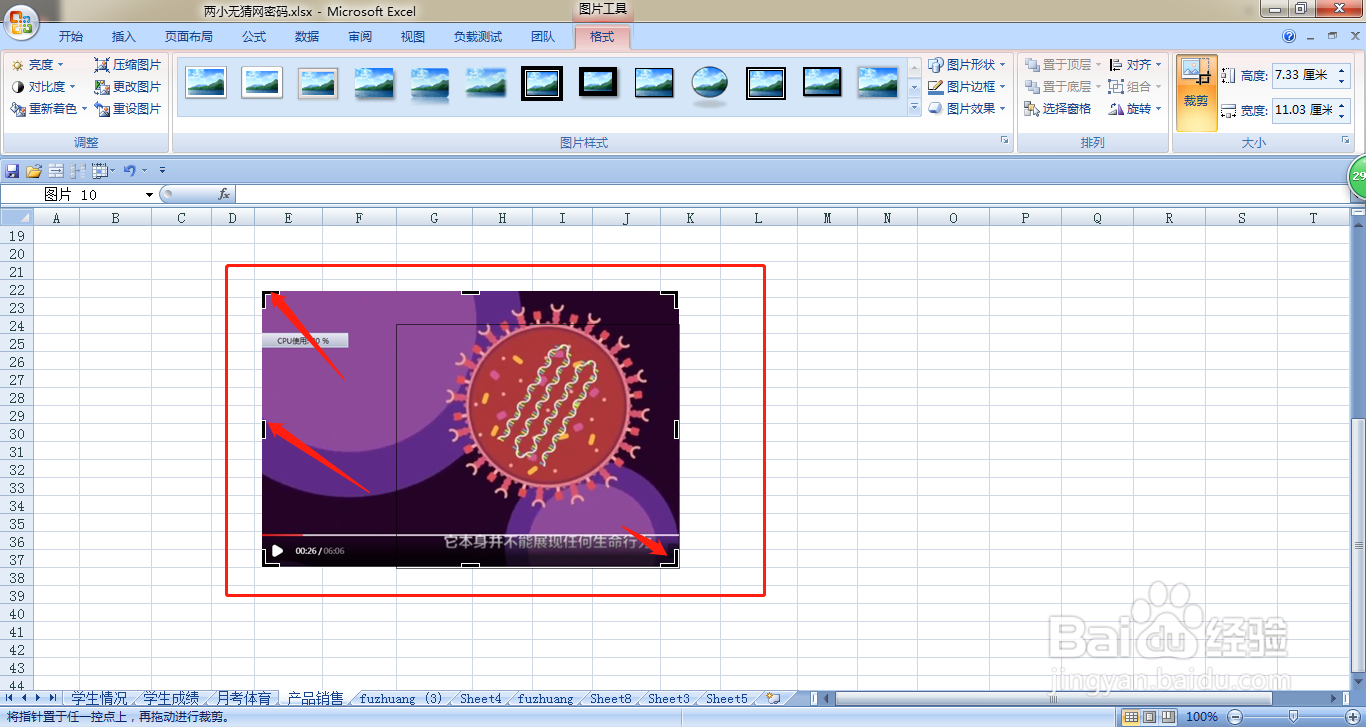Open the Recolor (重新着色) dropdown
This screenshot has height=727, width=1366.
point(49,108)
